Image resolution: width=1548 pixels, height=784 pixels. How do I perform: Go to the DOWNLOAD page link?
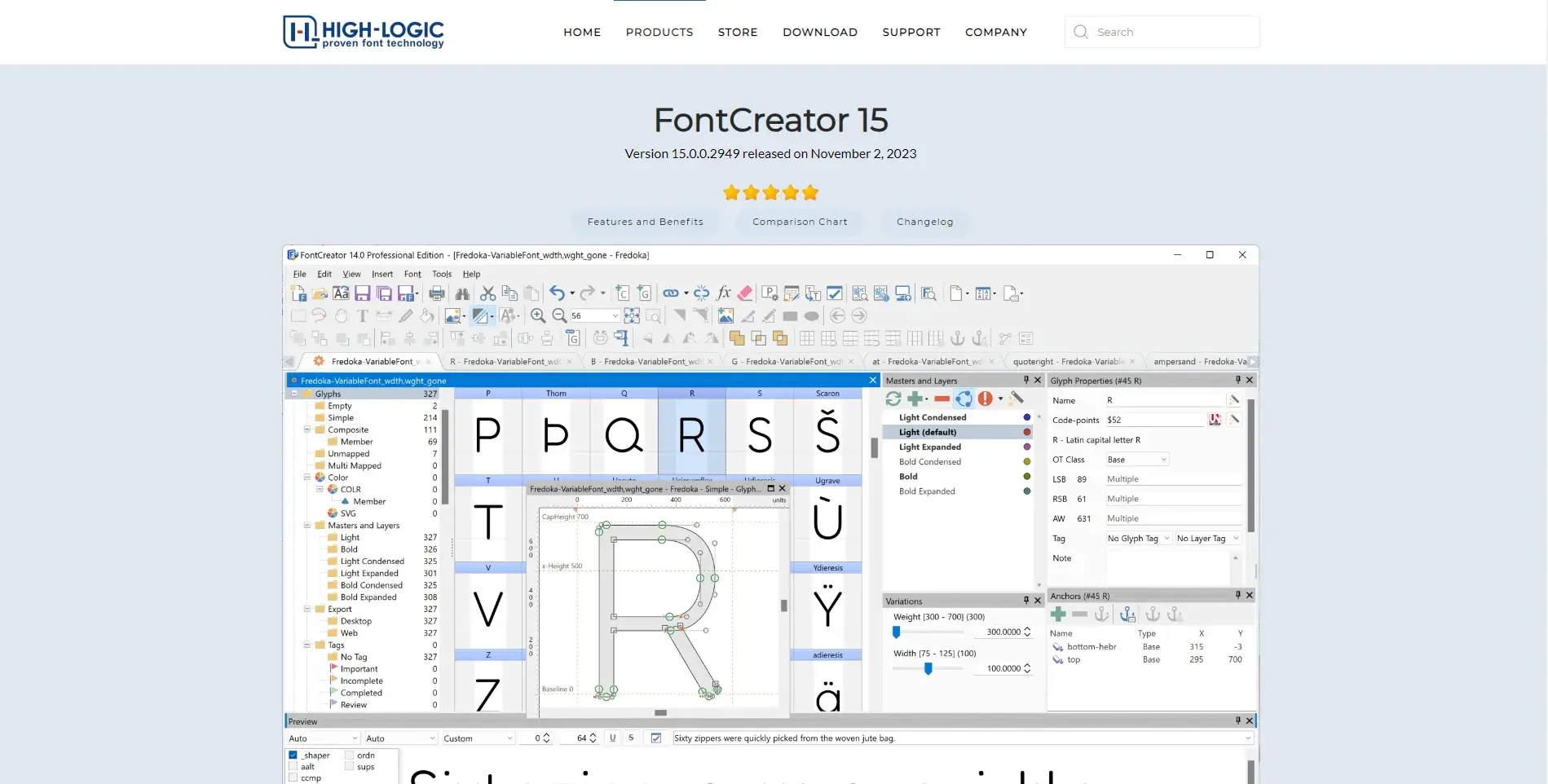820,33
